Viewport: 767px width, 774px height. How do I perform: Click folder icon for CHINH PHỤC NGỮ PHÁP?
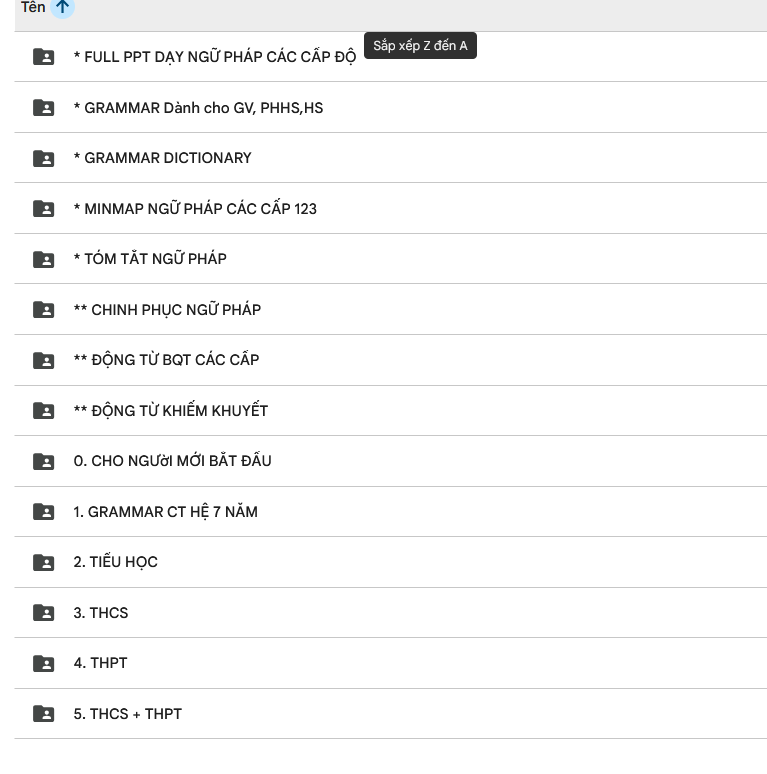click(44, 310)
